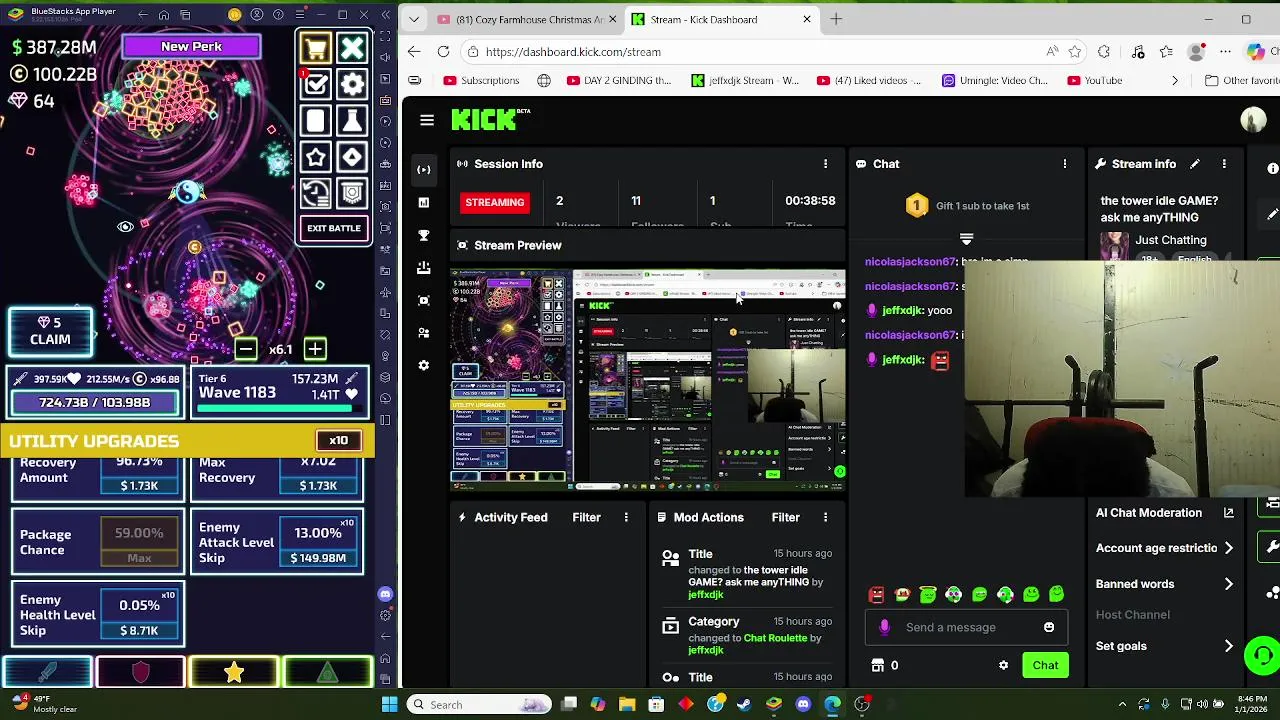Claim the 5 gems reward
The image size is (1280, 720).
tap(50, 331)
